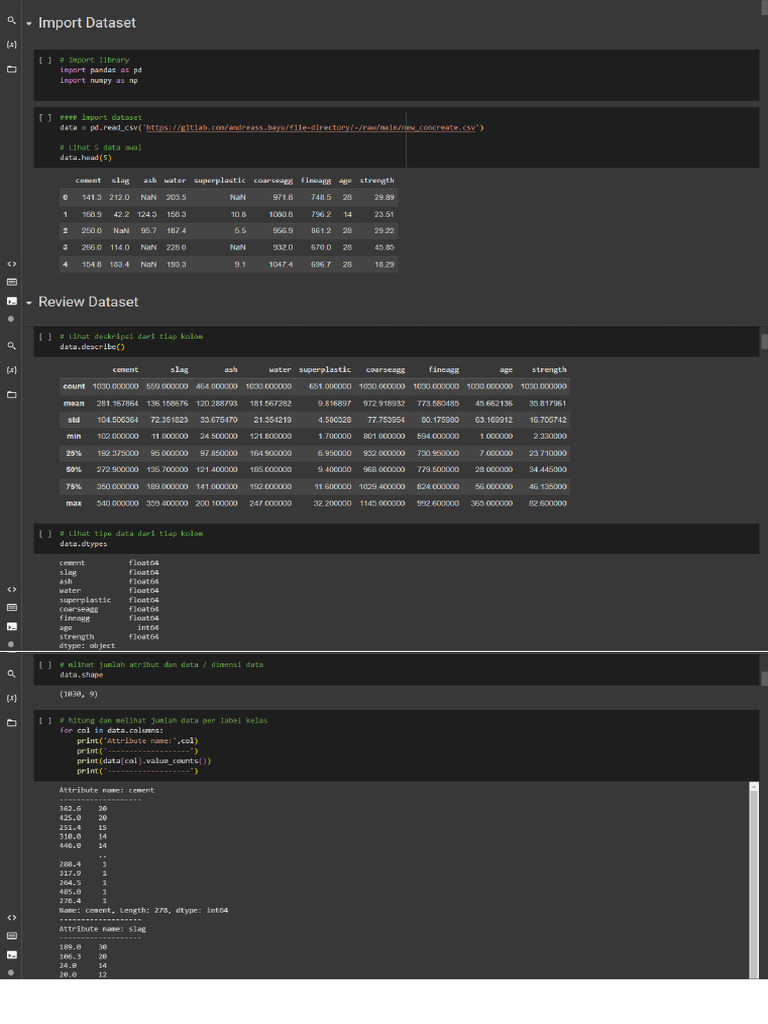Run the value_counts for-loop cell
Viewport: 768px width, 1024px height.
pyautogui.click(x=44, y=720)
